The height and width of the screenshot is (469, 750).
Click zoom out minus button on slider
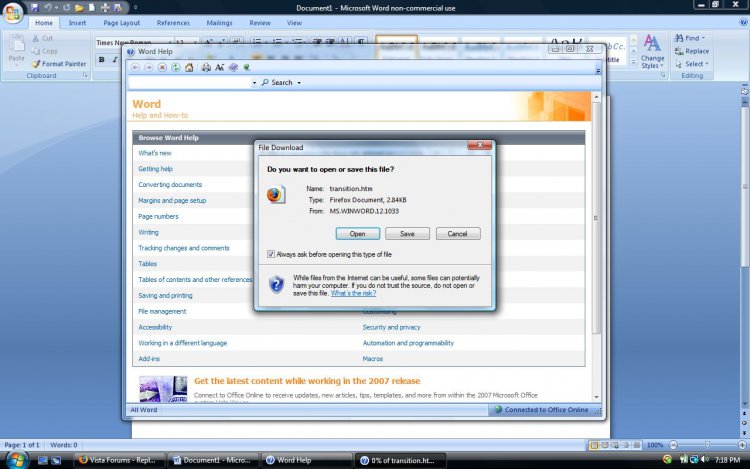click(673, 445)
